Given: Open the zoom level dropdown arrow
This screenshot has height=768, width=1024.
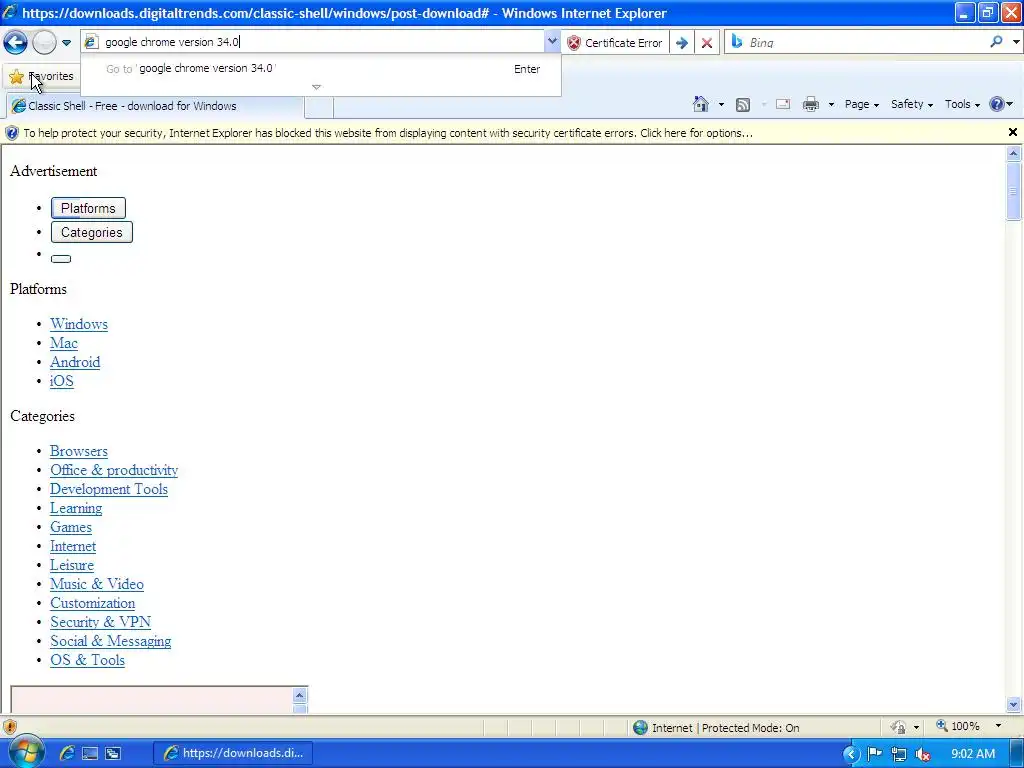Looking at the screenshot, I should pyautogui.click(x=998, y=726).
